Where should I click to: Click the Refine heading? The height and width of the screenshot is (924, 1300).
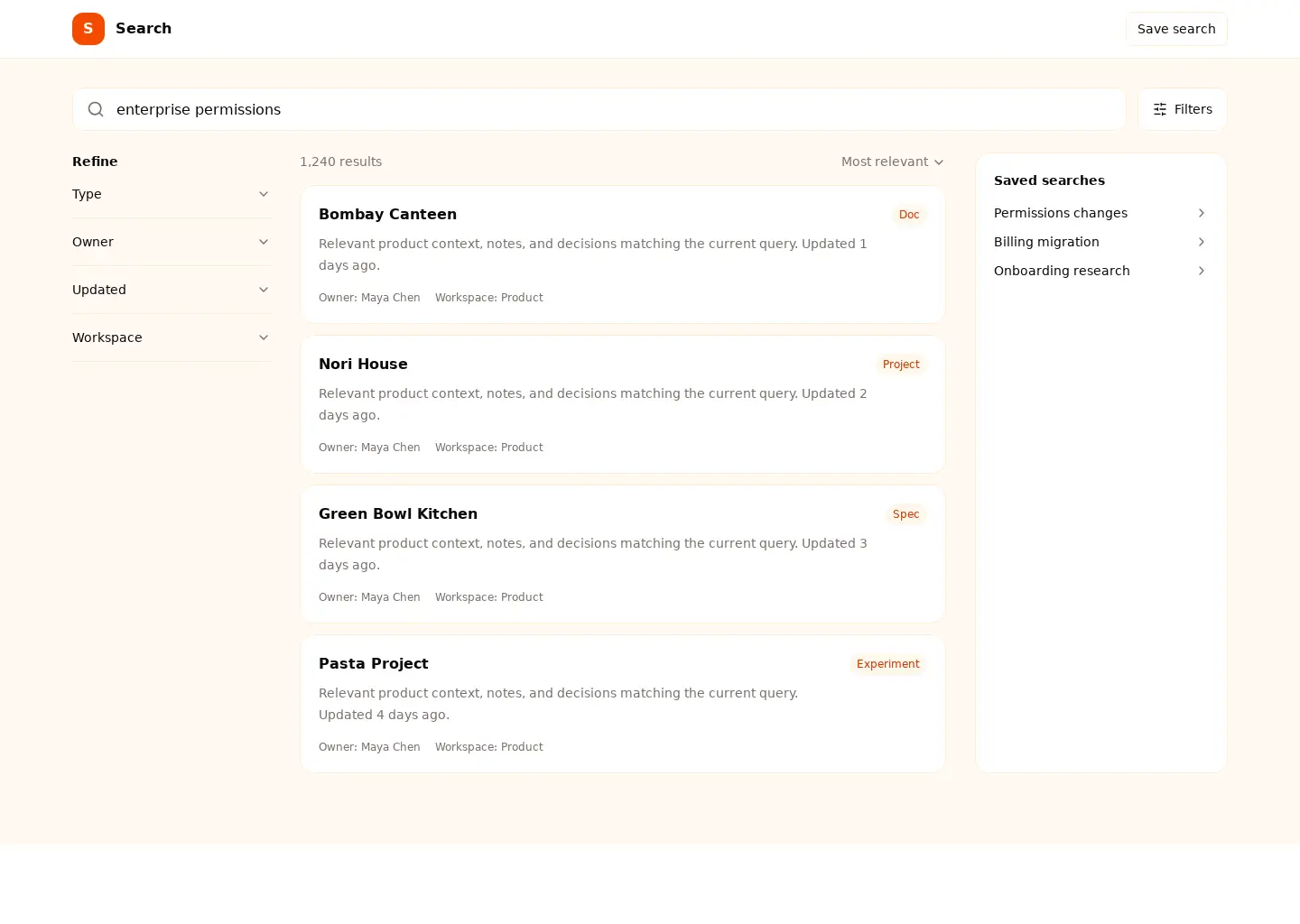(95, 162)
